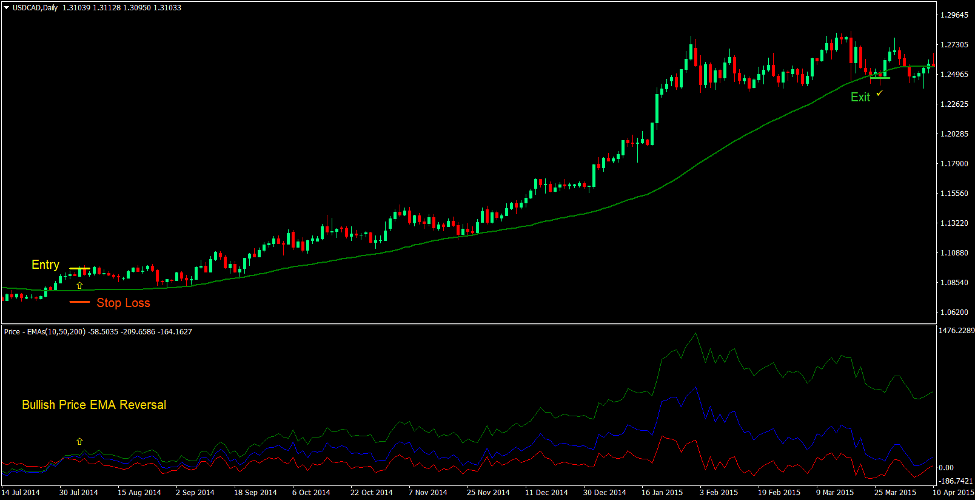Click the 1476.2280 indicator scale value
Viewport: 977px width, 502px height.
[956, 330]
